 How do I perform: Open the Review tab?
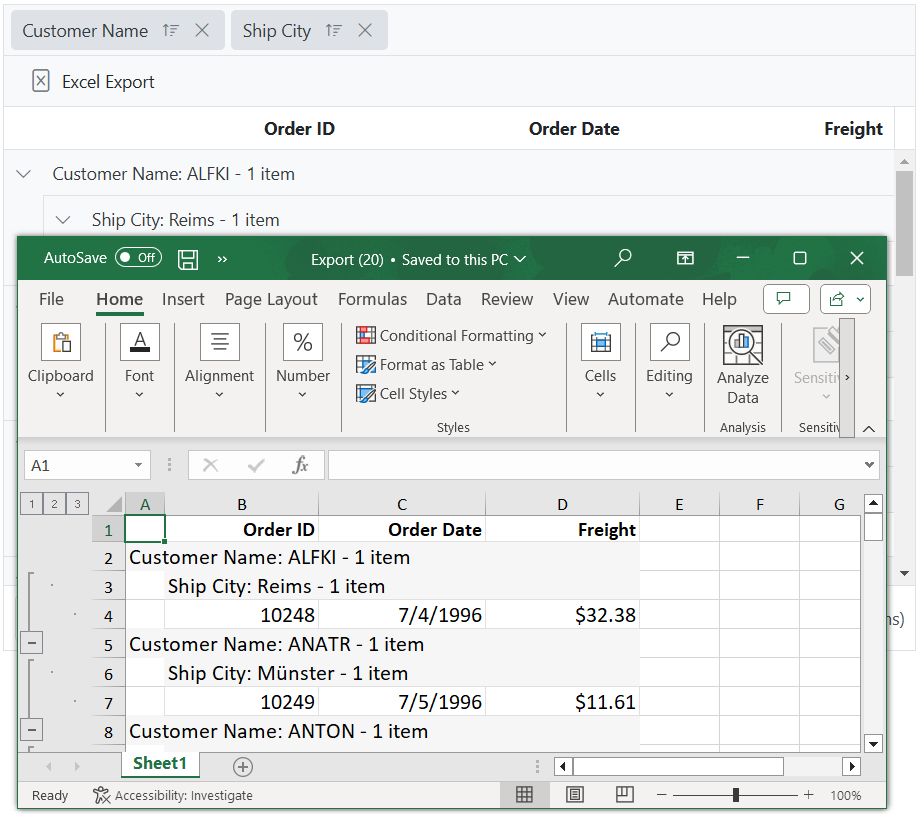click(507, 299)
